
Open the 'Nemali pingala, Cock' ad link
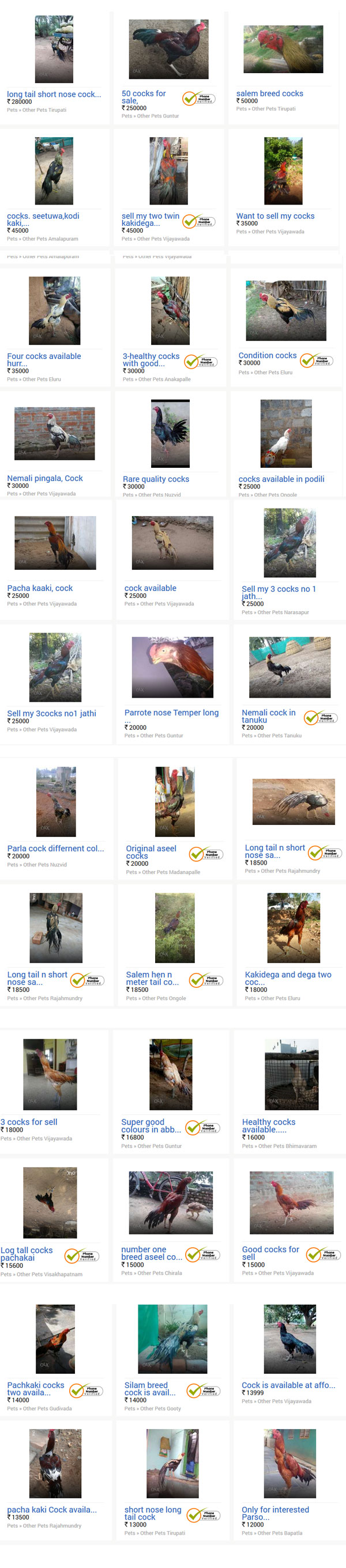coord(45,479)
